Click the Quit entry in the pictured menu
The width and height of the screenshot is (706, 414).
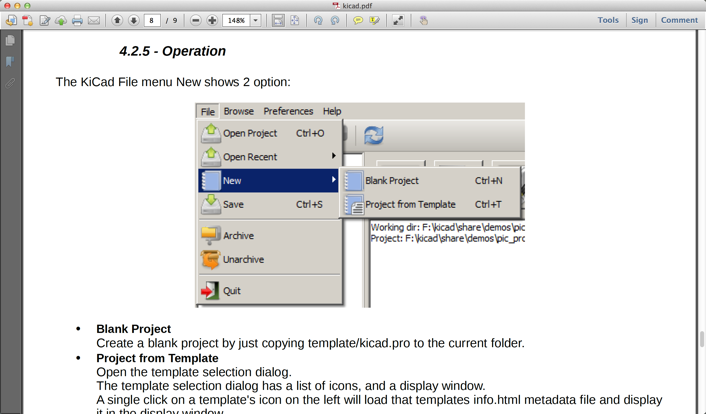pos(270,291)
